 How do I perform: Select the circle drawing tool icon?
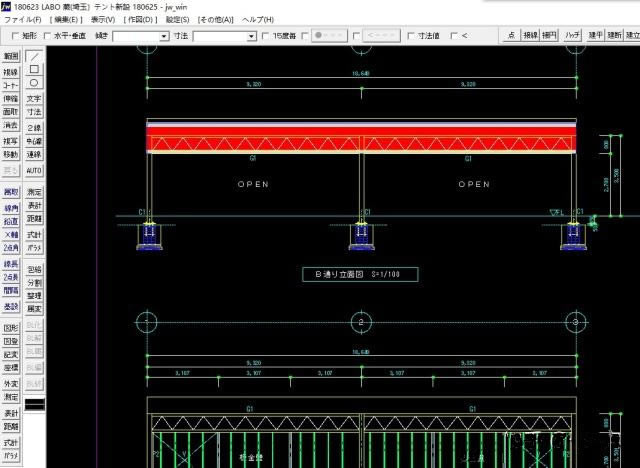tap(34, 83)
